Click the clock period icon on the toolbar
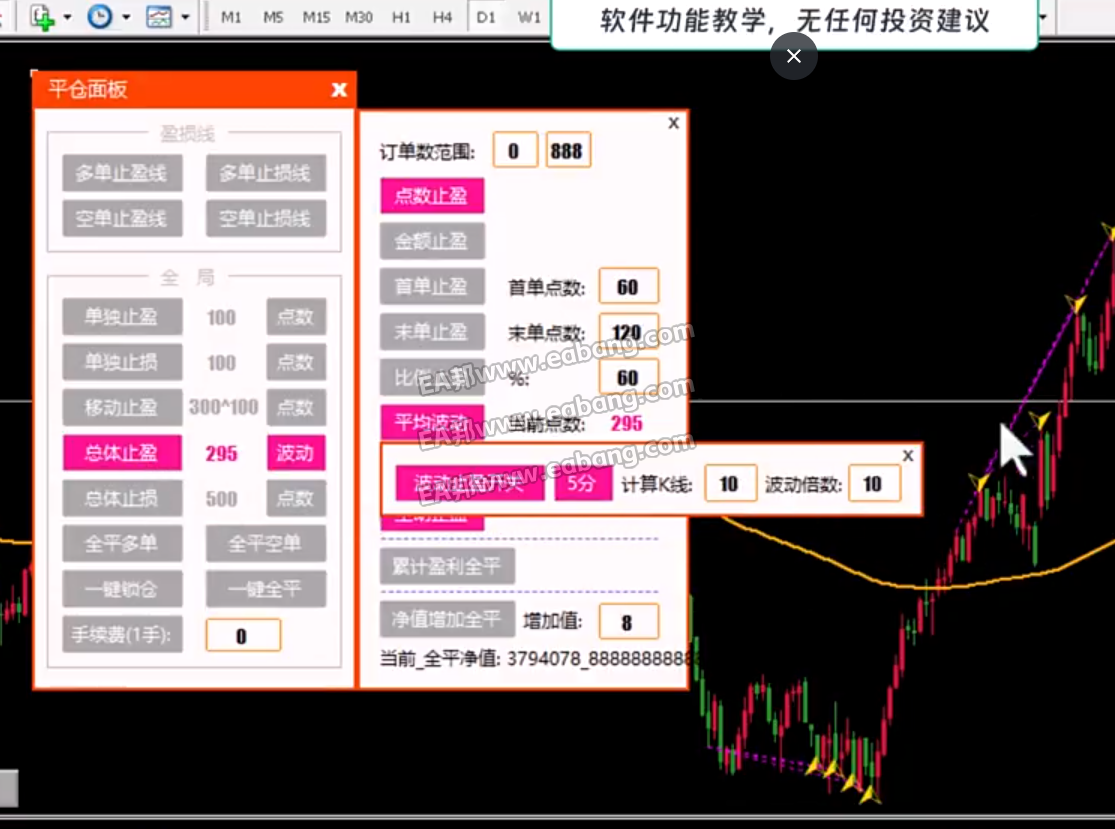The image size is (1115, 829). point(100,17)
